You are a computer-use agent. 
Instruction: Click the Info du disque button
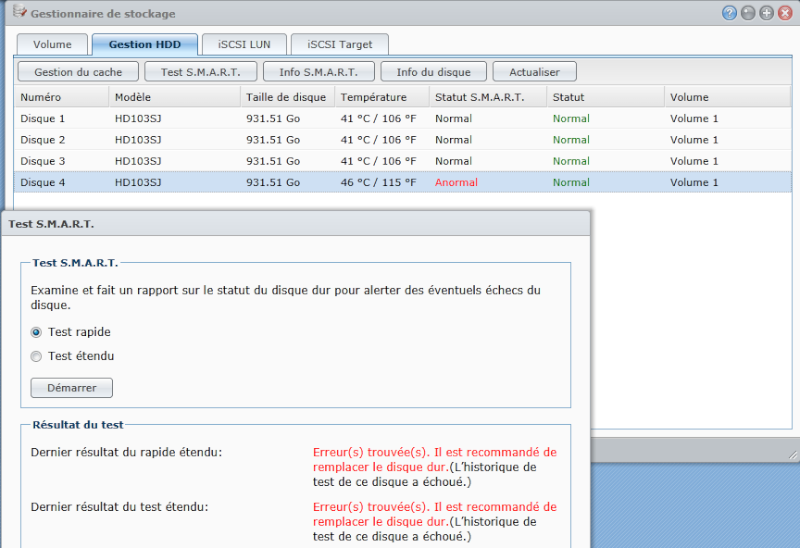pos(434,72)
